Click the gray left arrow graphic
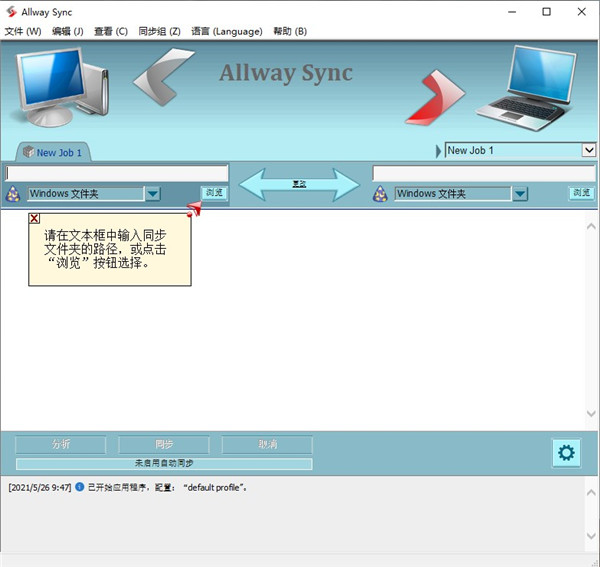 pos(166,88)
